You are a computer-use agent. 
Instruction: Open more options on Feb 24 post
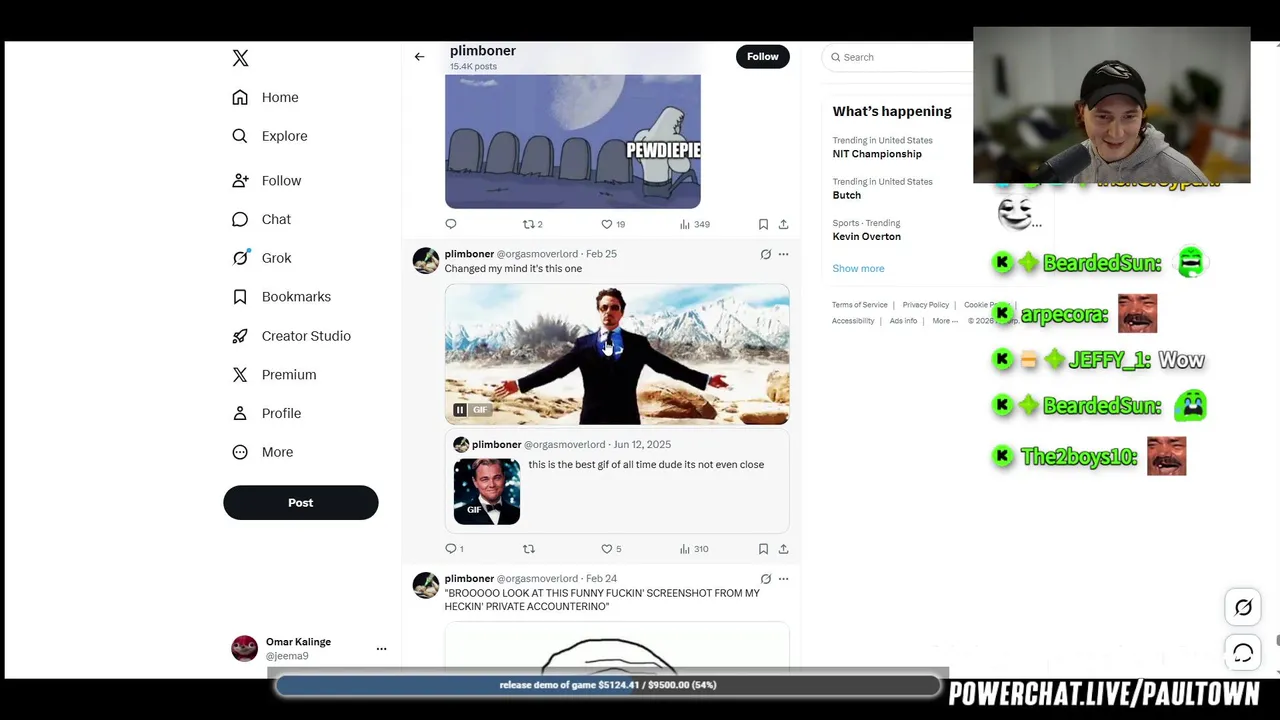pyautogui.click(x=783, y=579)
